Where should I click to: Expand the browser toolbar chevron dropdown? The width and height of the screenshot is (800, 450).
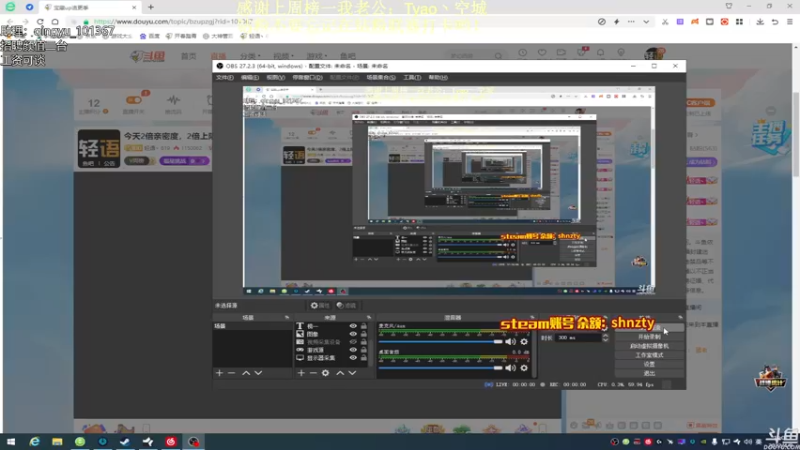(x=646, y=22)
